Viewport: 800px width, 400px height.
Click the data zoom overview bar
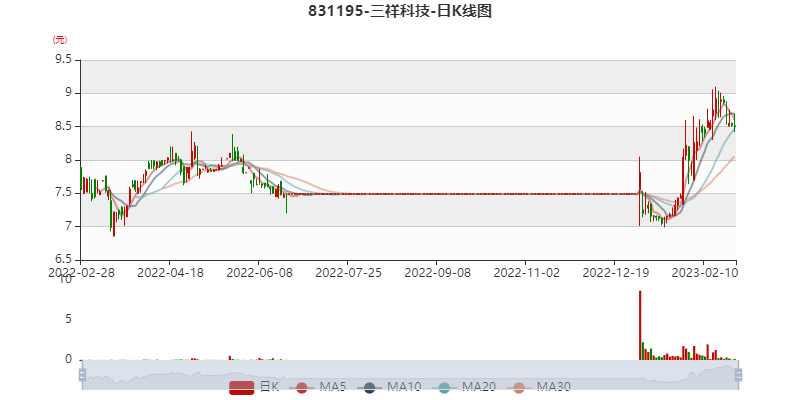click(x=410, y=375)
